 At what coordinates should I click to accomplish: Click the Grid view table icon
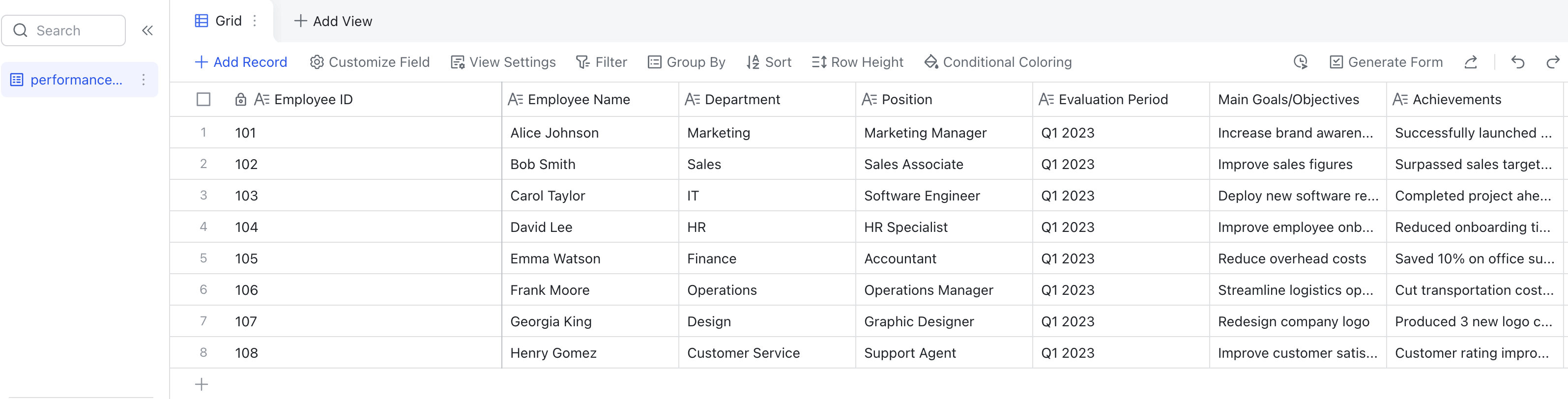click(202, 21)
